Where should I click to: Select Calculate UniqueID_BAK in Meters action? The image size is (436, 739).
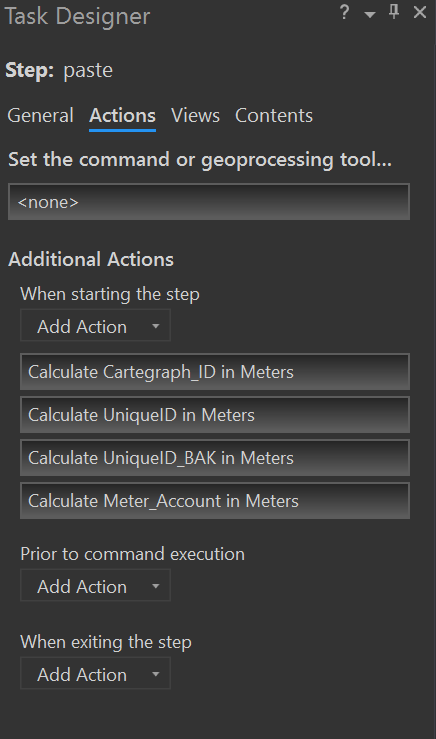[215, 458]
